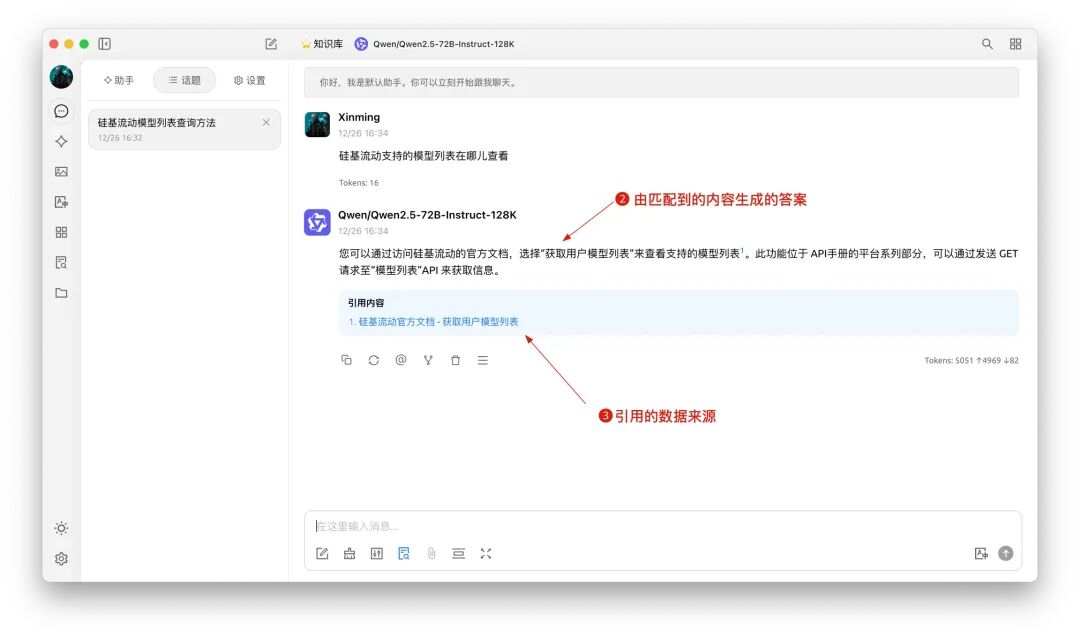Click the @ mention model icon below reply
Image resolution: width=1080 pixels, height=638 pixels.
point(401,360)
